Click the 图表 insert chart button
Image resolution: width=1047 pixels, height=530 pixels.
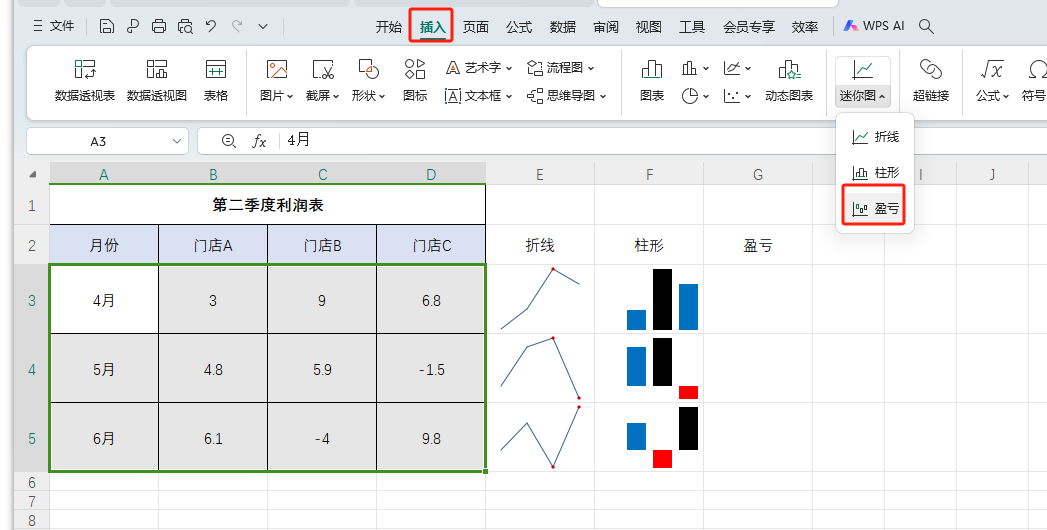[x=652, y=80]
